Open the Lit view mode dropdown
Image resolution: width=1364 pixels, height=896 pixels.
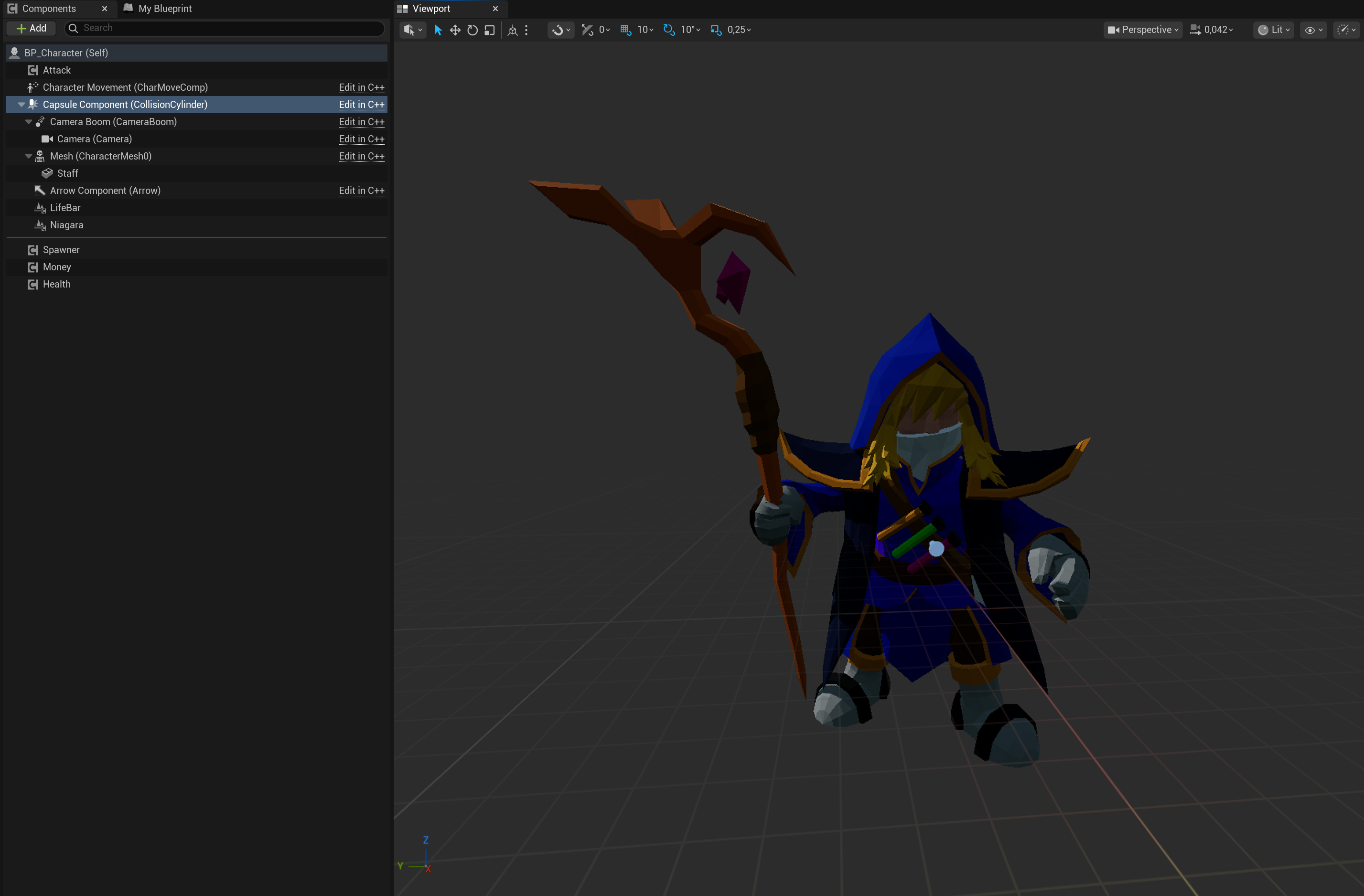[x=1273, y=30]
